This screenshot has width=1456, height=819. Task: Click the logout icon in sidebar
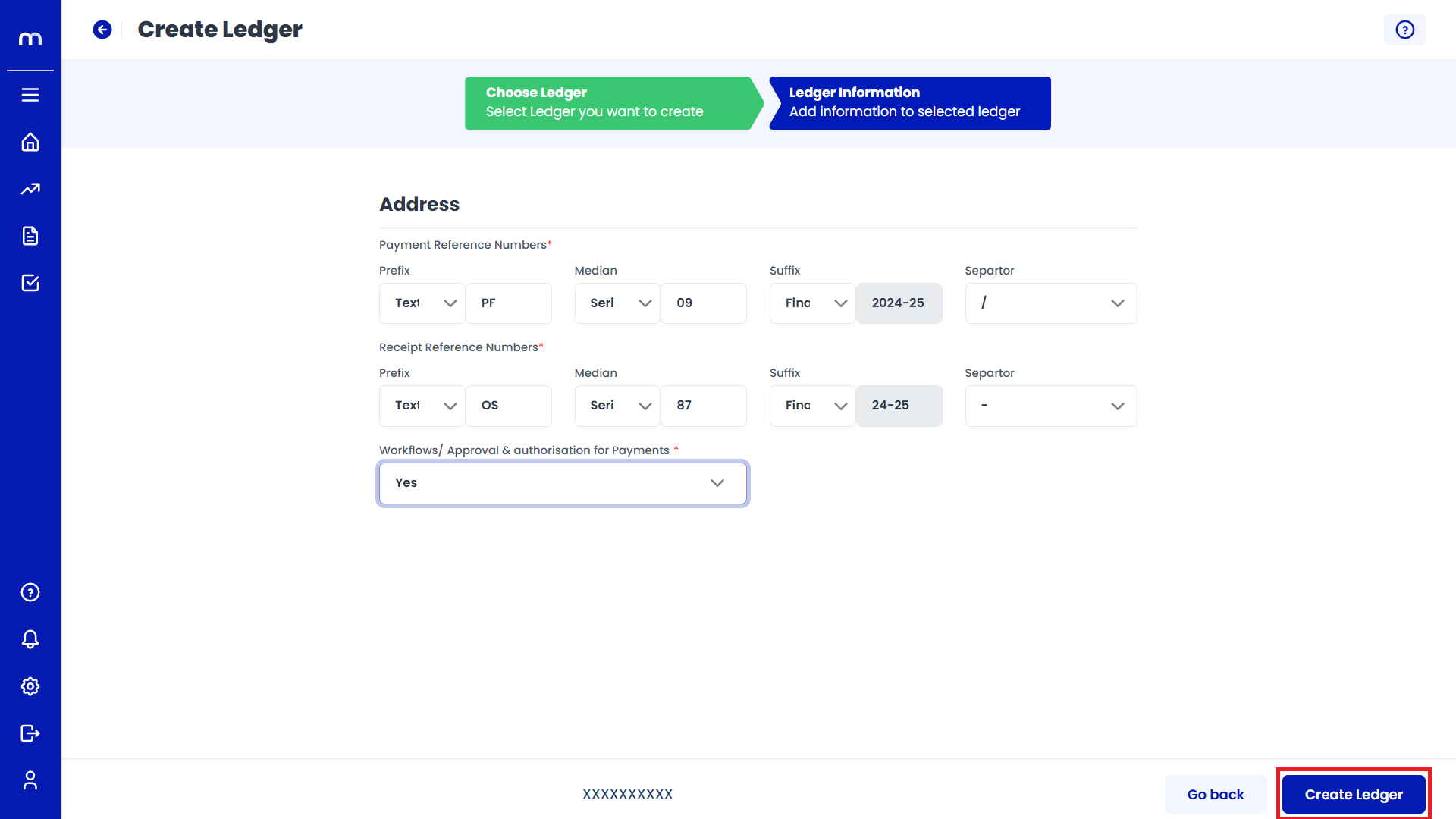pyautogui.click(x=30, y=733)
